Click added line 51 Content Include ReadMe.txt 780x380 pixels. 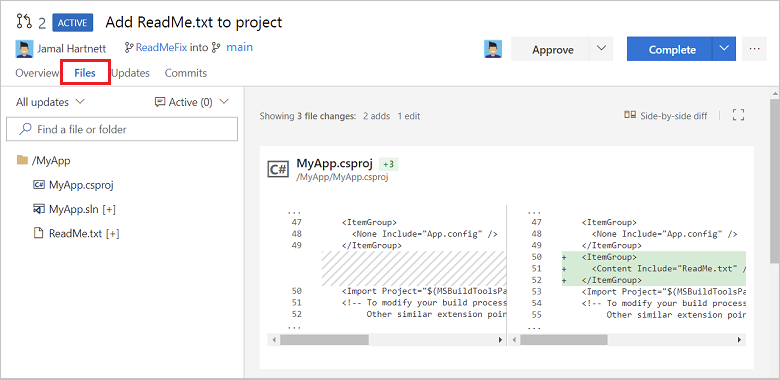[x=654, y=269]
